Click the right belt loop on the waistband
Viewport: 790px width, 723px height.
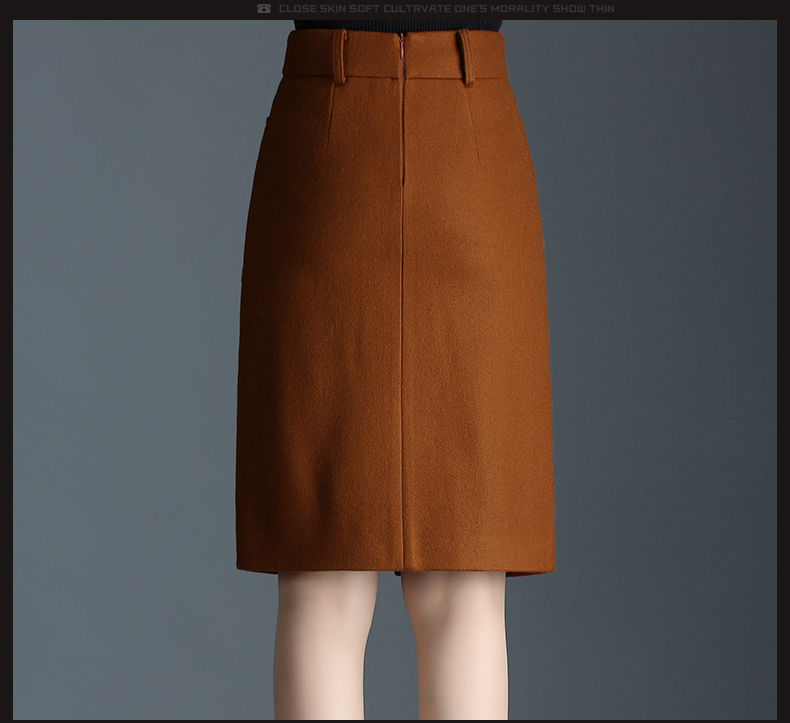tap(466, 57)
